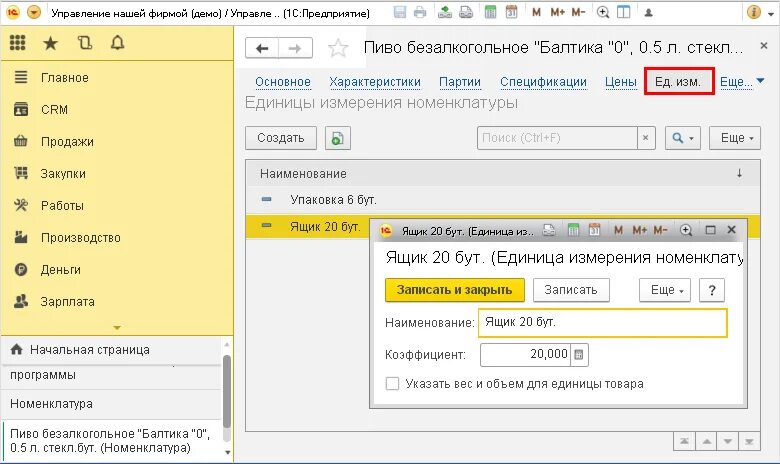Click into the Поиск (Ctrl+F) field
The width and height of the screenshot is (780, 464).
[557, 138]
